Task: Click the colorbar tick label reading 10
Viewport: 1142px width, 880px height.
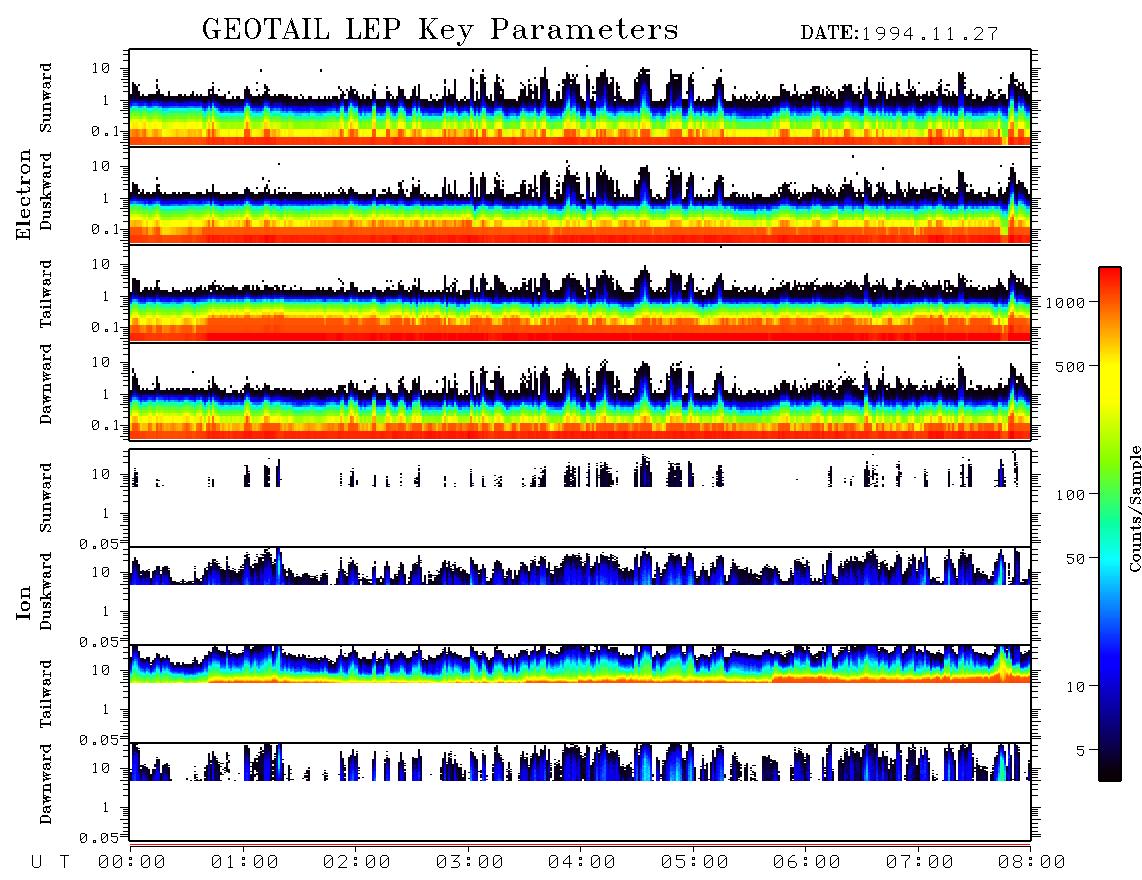Action: point(1076,687)
